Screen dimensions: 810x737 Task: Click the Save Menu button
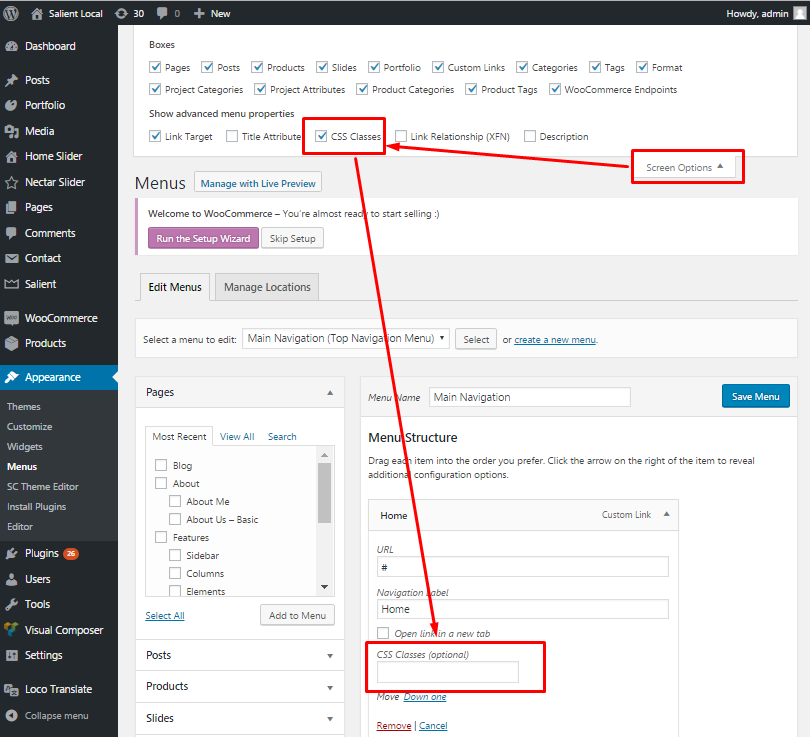tap(755, 397)
